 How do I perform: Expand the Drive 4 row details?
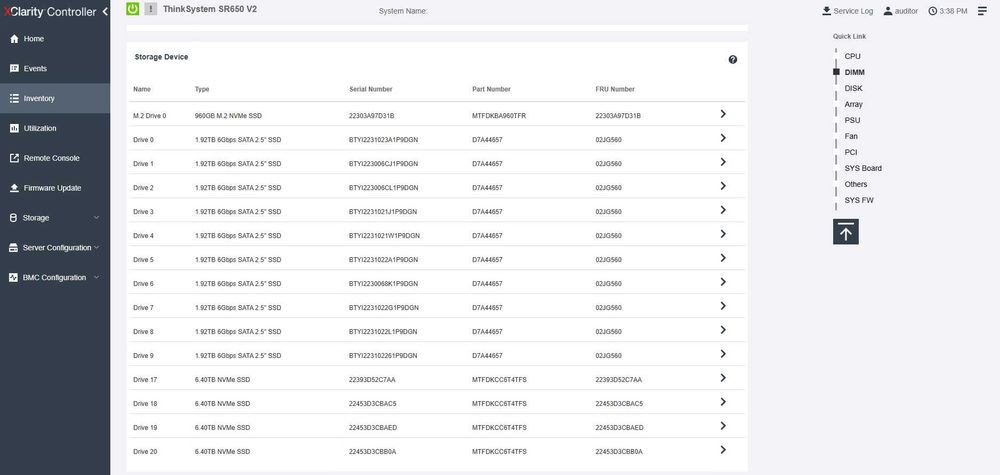click(x=723, y=234)
